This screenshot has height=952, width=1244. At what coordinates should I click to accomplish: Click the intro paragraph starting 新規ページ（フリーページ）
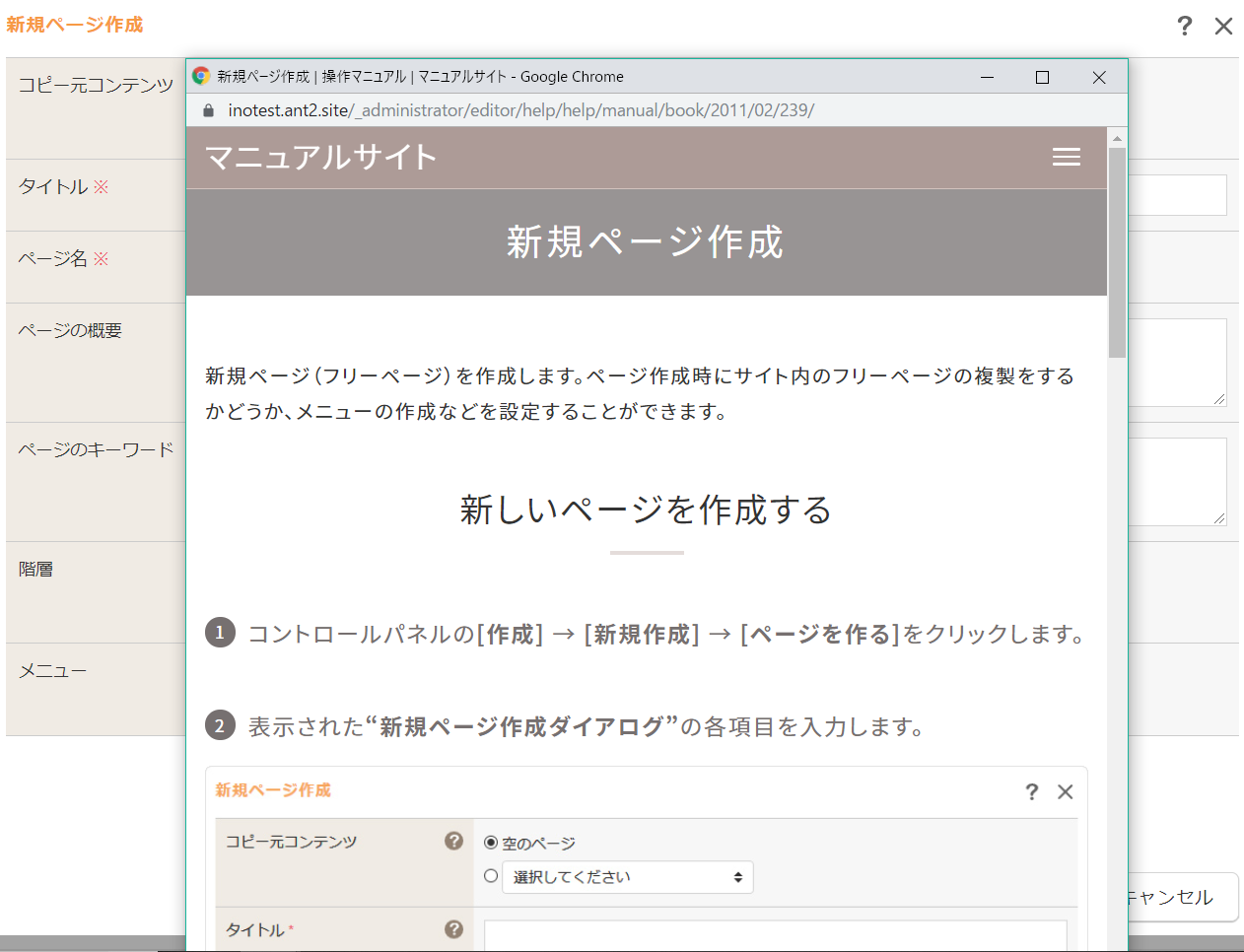point(641,393)
